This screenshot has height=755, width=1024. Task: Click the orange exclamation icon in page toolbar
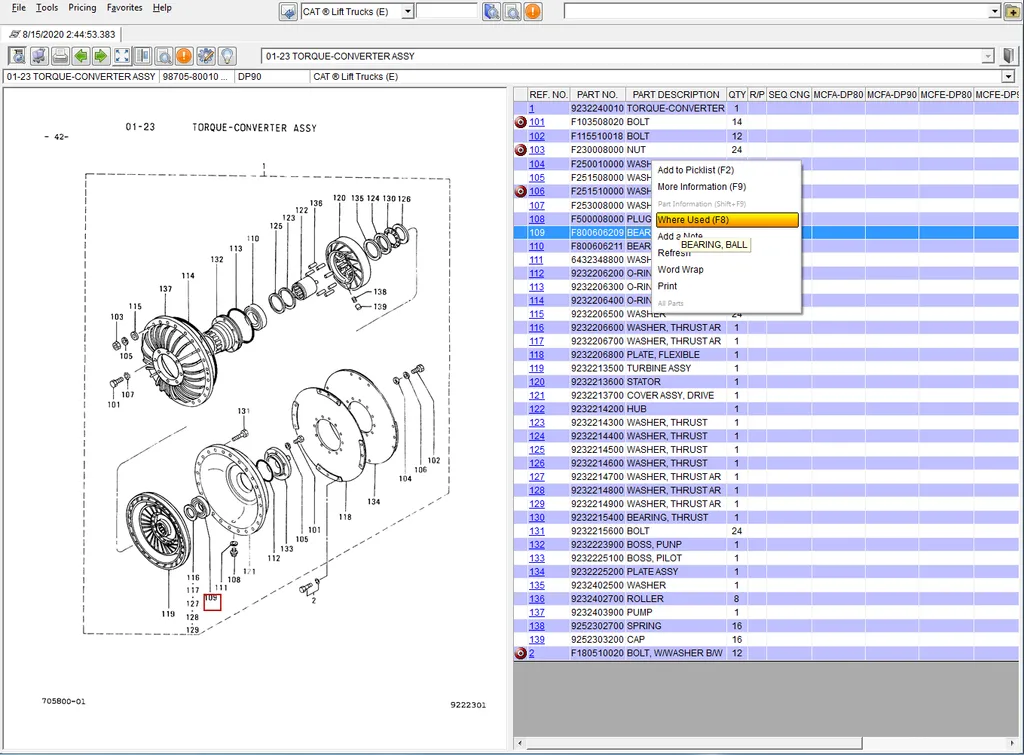[x=185, y=56]
